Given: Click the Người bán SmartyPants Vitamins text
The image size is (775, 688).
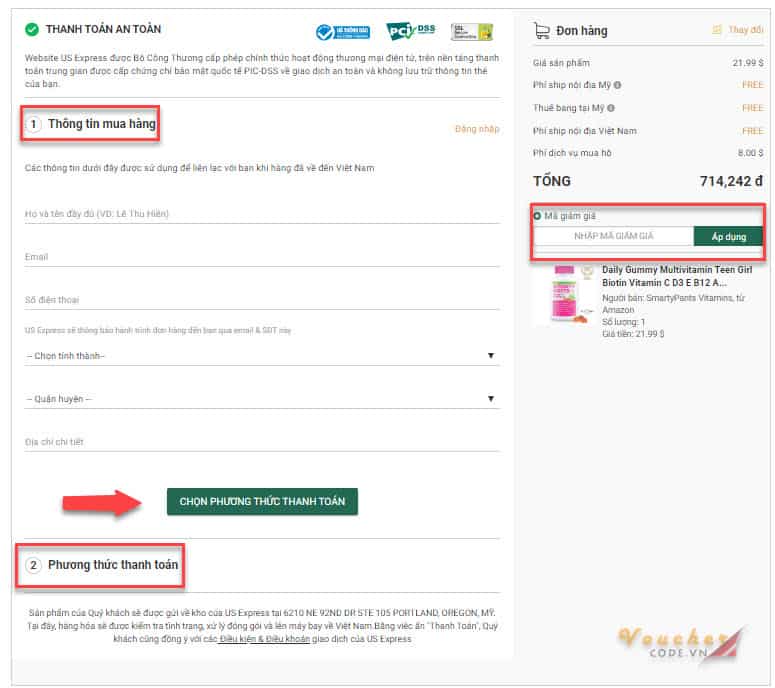Looking at the screenshot, I should point(673,303).
